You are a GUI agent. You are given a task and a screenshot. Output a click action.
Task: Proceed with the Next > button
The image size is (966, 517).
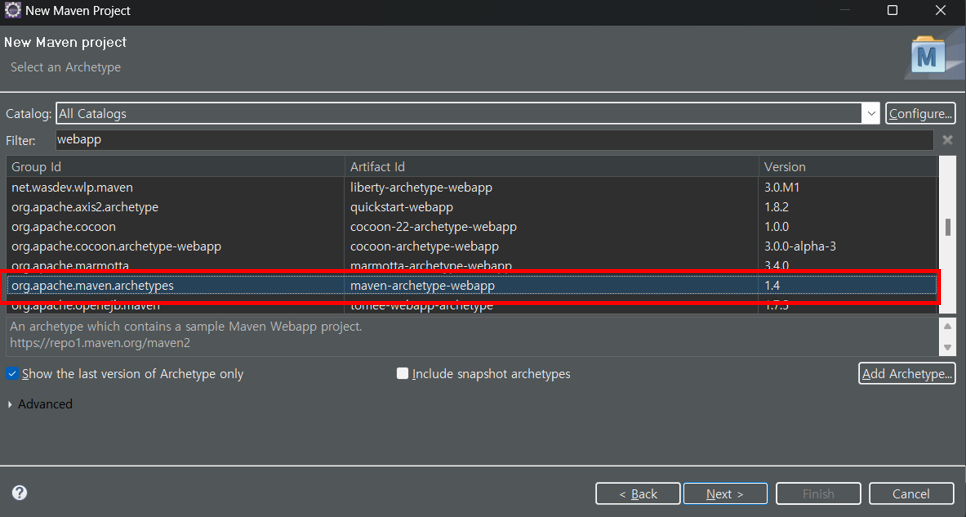725,494
